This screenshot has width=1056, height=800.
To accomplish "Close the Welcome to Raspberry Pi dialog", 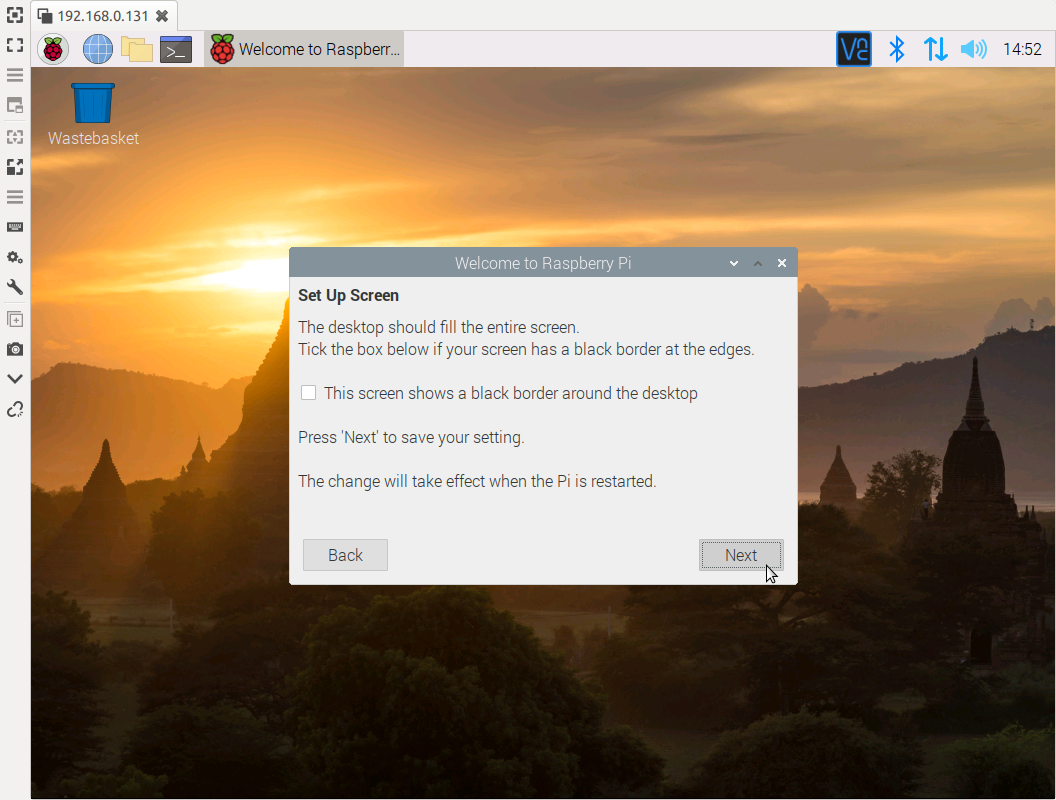I will click(x=782, y=263).
